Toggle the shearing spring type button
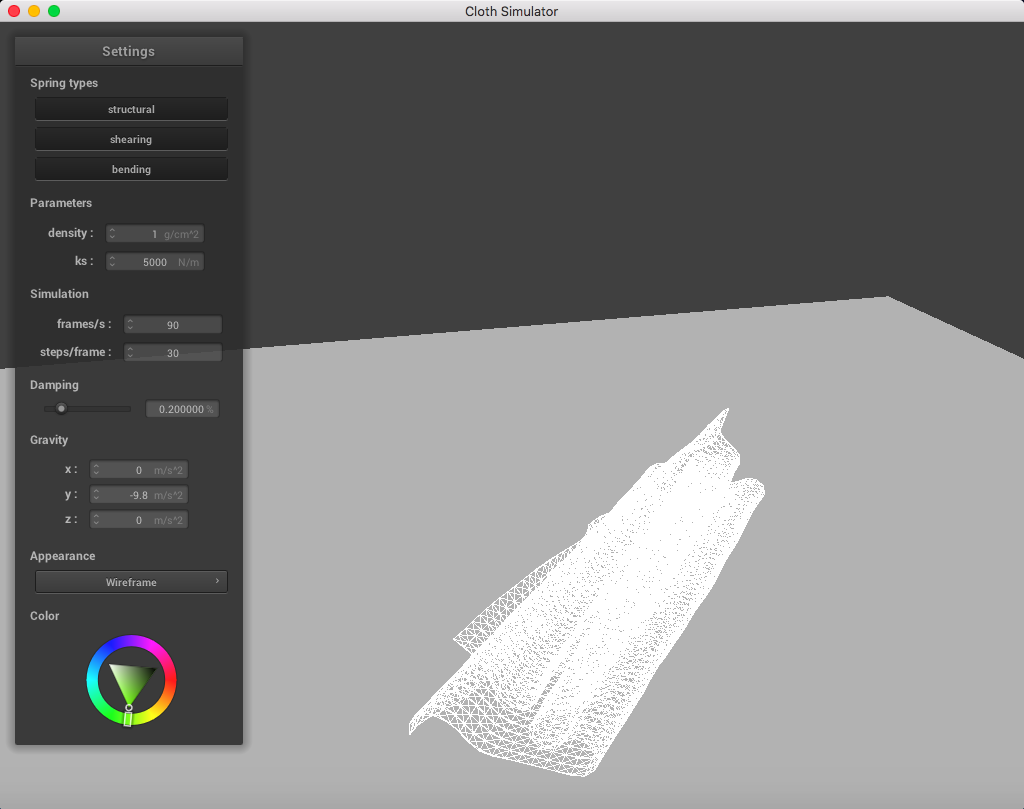The width and height of the screenshot is (1024, 809). coord(131,139)
